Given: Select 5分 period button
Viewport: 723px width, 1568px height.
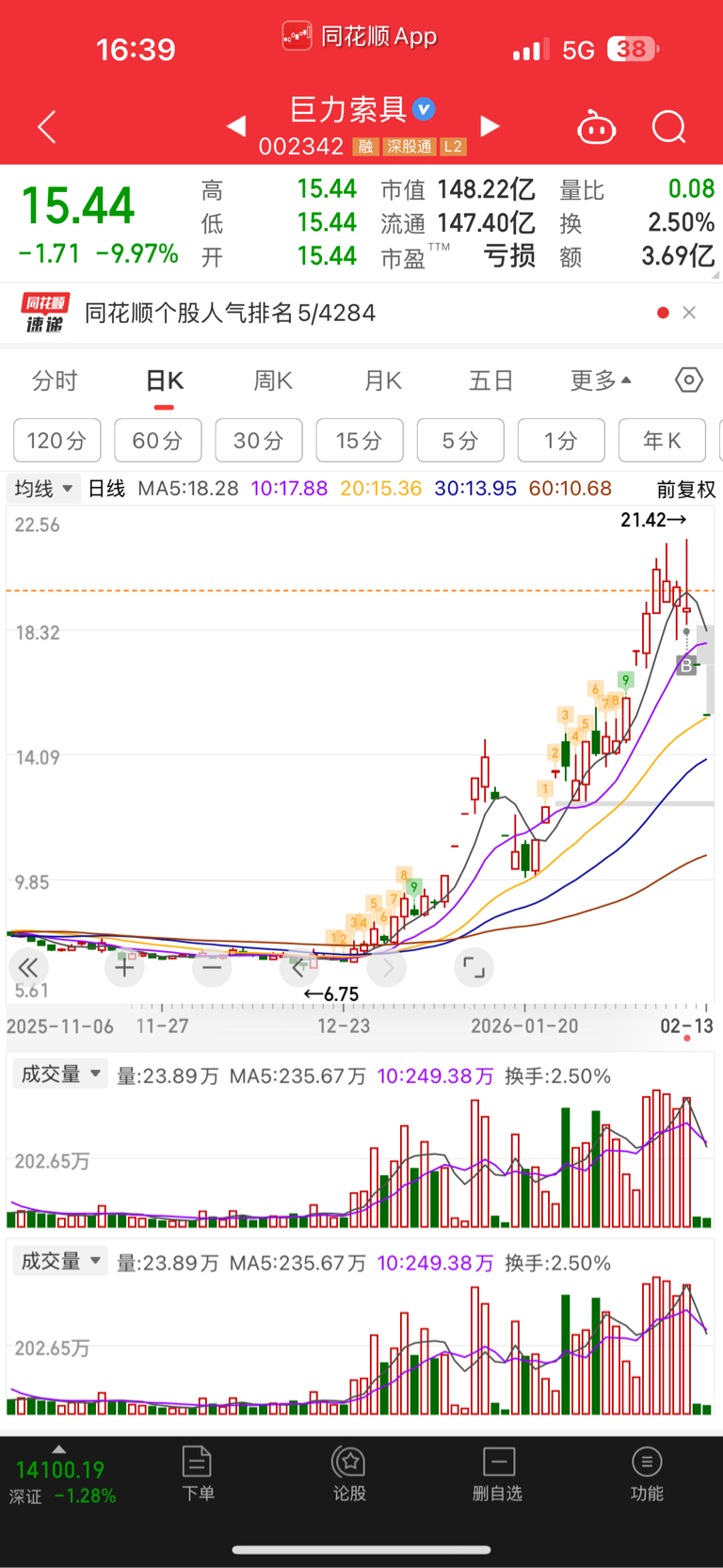Looking at the screenshot, I should click(x=460, y=440).
